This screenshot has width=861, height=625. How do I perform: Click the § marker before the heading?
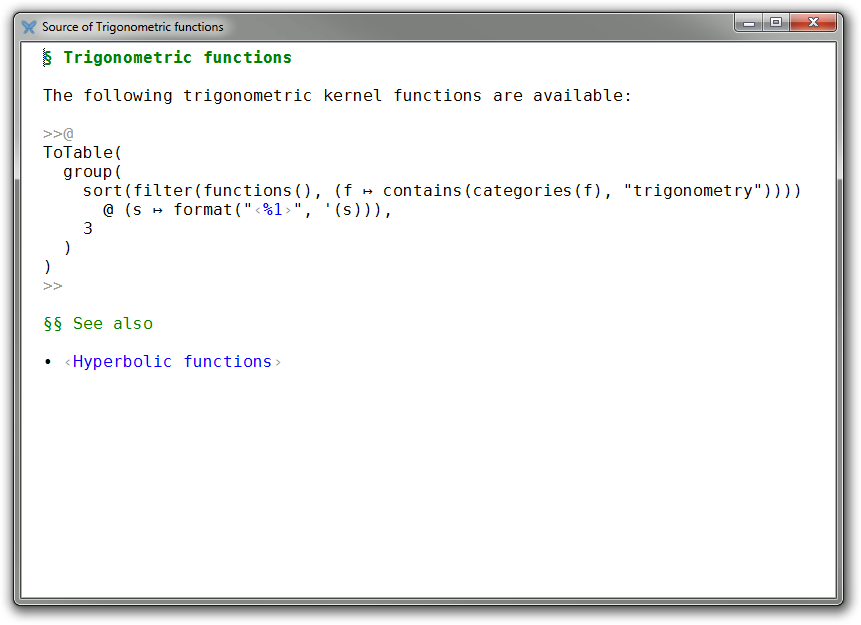tap(47, 58)
